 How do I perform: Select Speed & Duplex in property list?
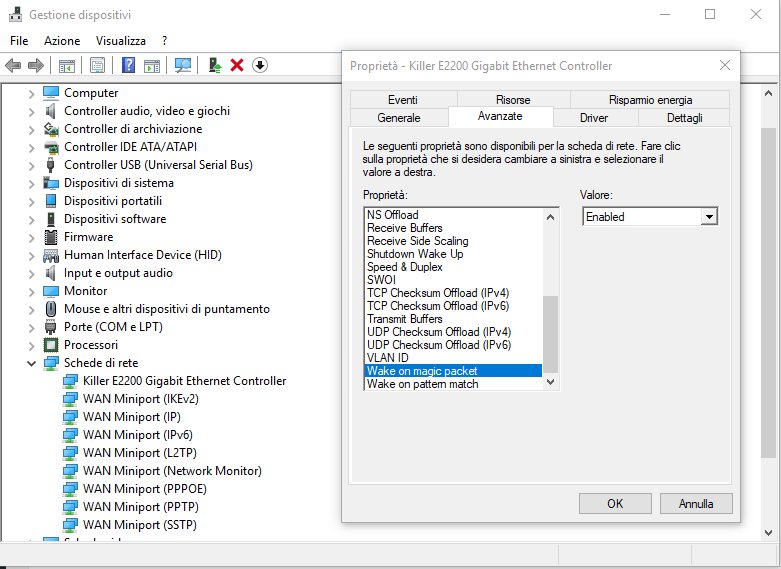[403, 267]
